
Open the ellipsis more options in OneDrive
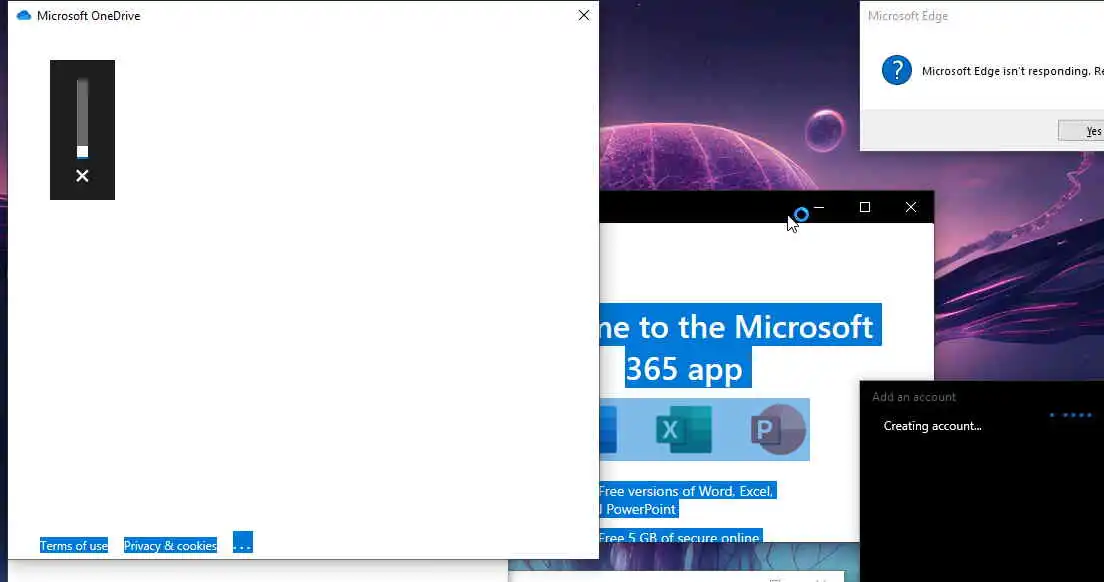(242, 543)
